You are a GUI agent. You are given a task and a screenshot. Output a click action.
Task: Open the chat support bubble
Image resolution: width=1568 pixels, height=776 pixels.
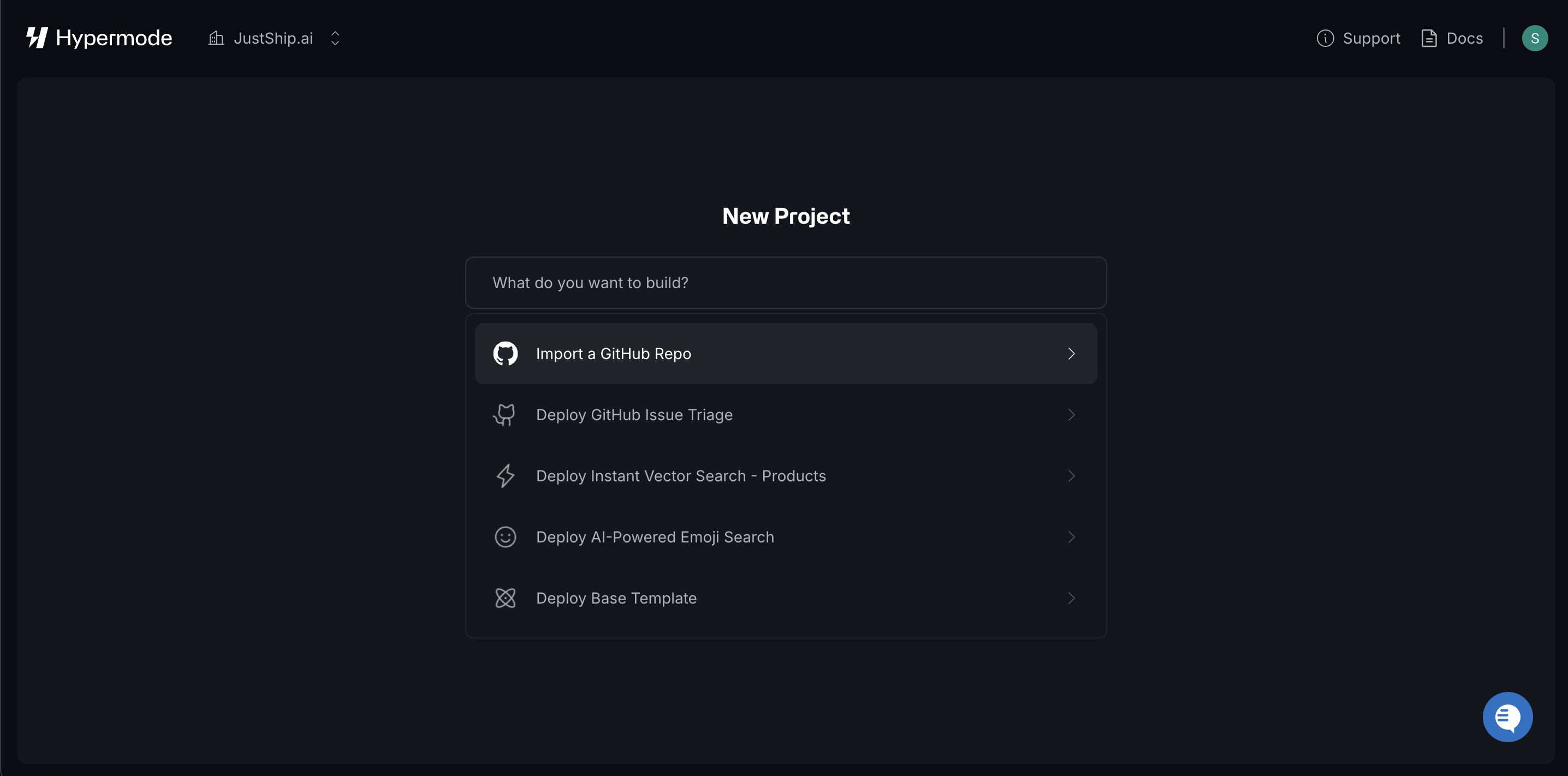1507,717
